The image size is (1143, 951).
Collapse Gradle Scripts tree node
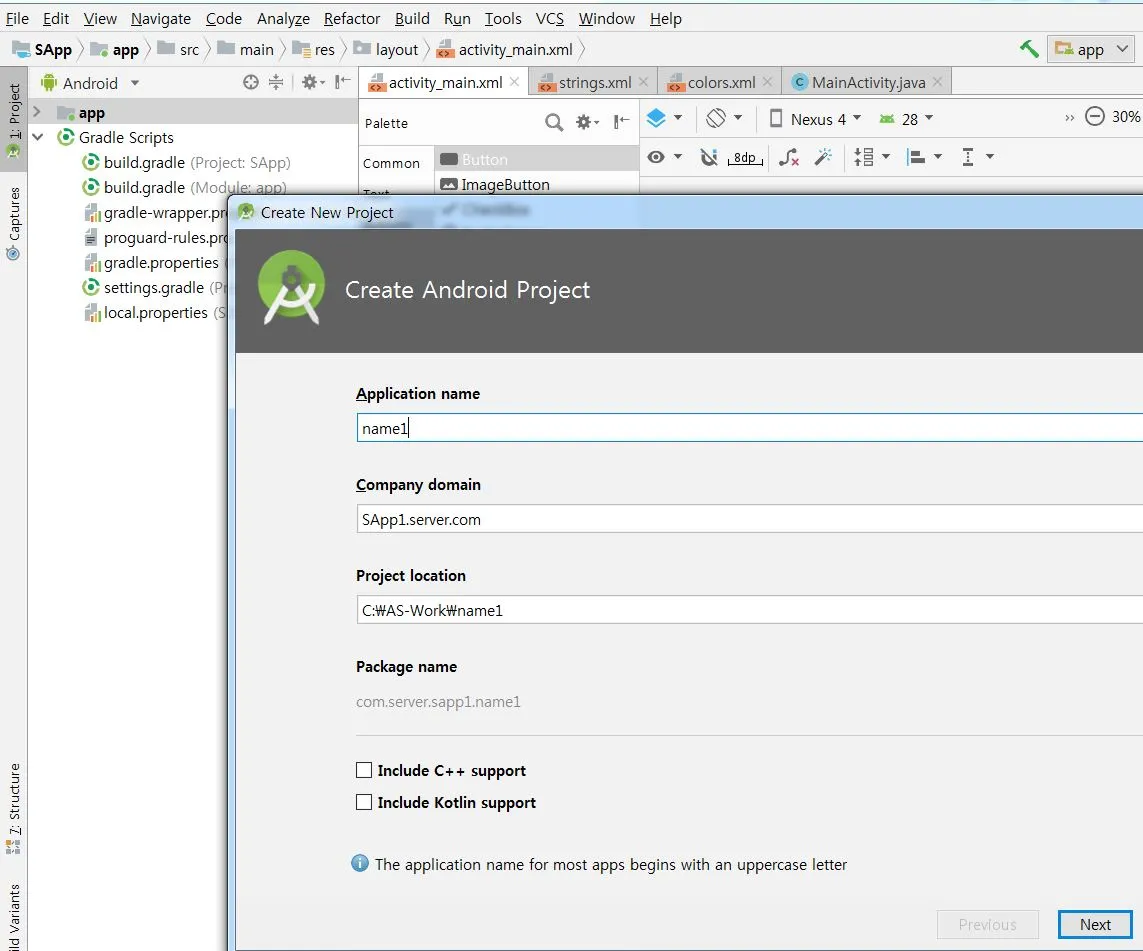pos(38,137)
